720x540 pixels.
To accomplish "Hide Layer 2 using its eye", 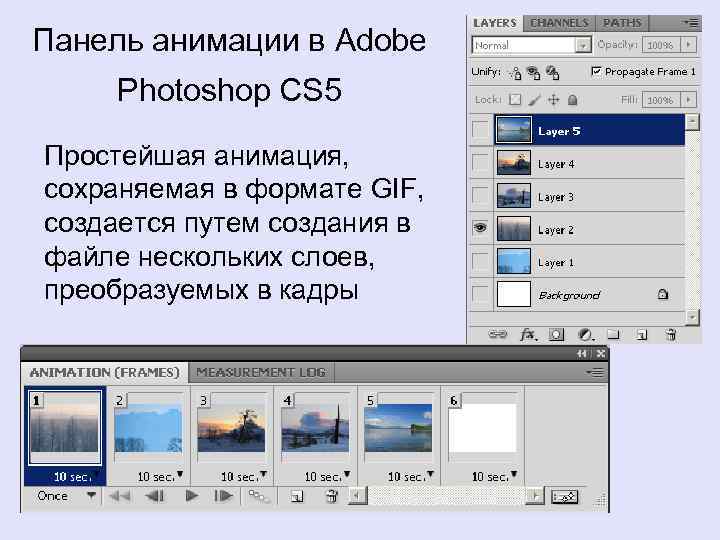I will 480,228.
